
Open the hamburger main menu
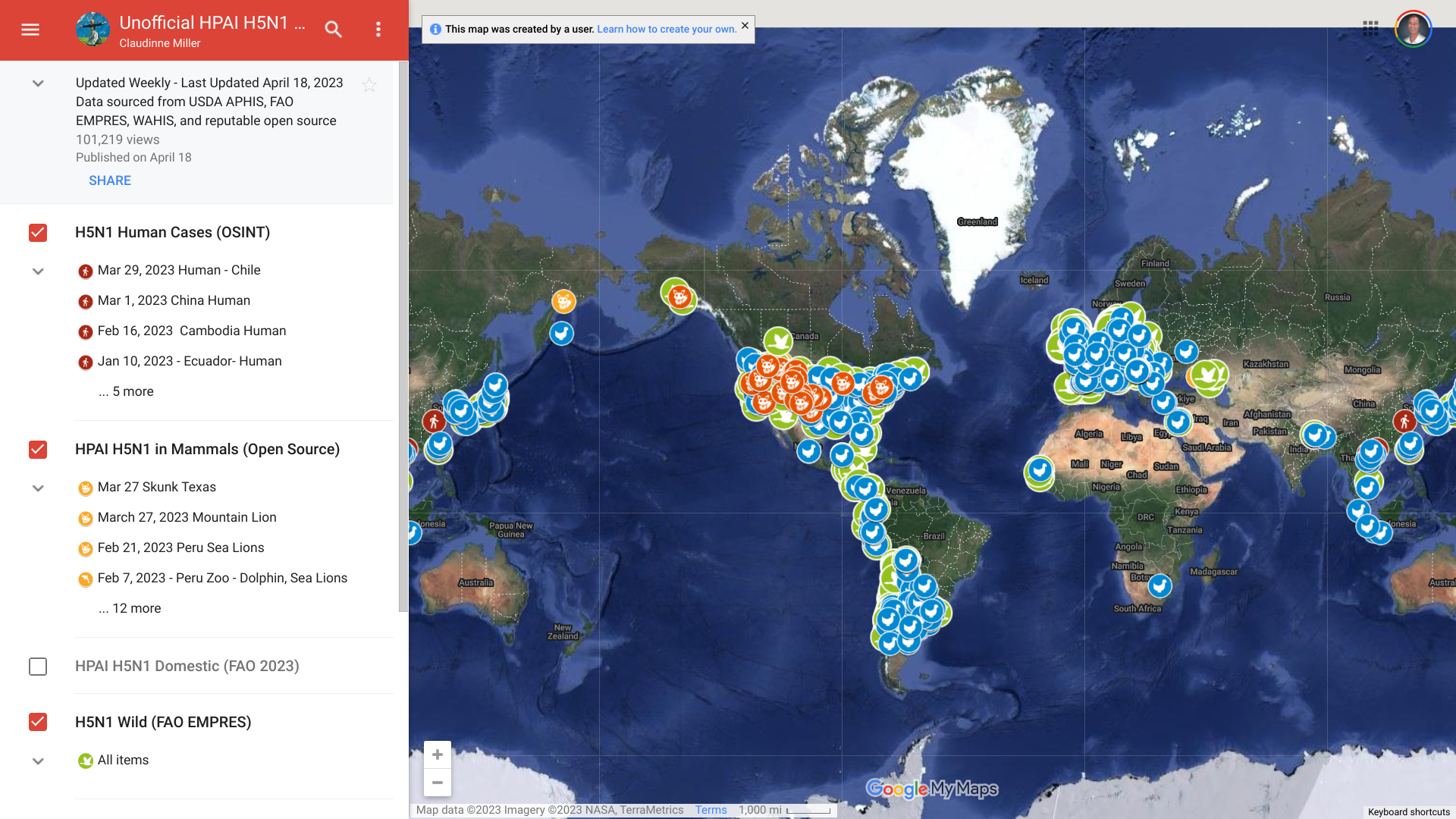30,30
